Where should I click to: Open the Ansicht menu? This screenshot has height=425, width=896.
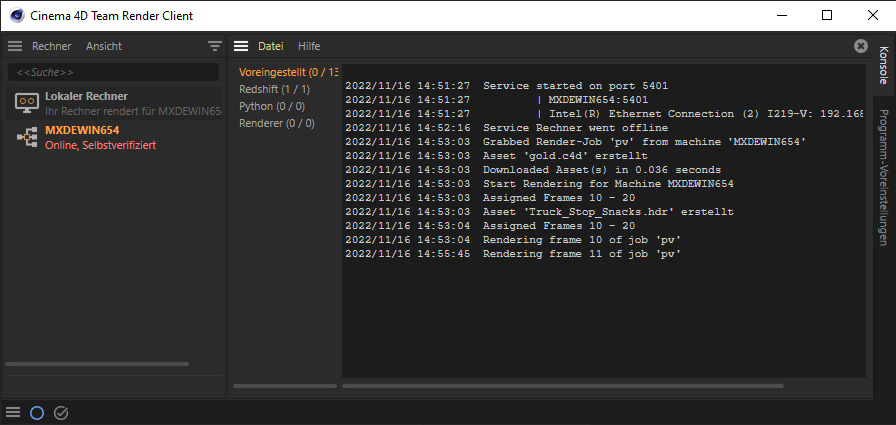coord(104,46)
